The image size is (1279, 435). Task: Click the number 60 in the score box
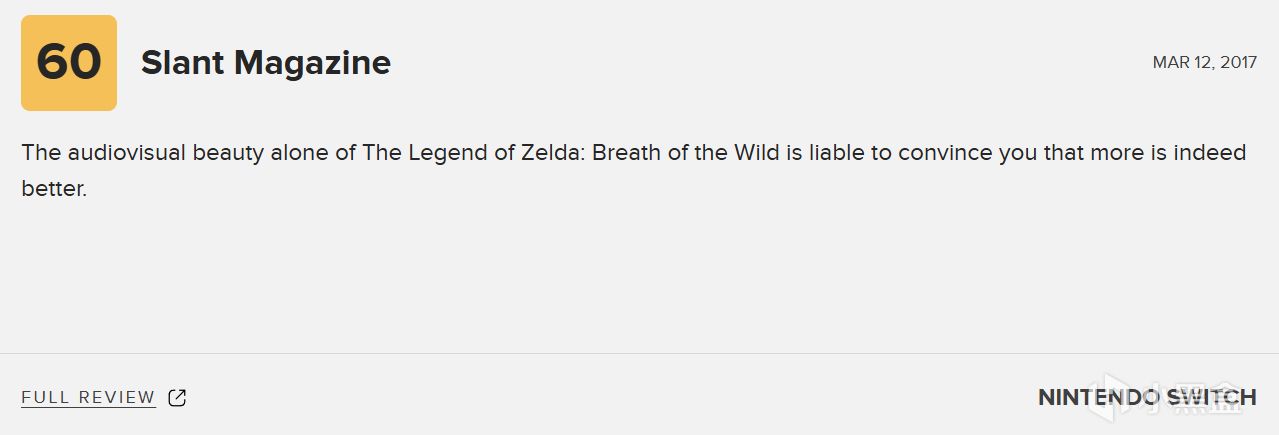pyautogui.click(x=69, y=62)
